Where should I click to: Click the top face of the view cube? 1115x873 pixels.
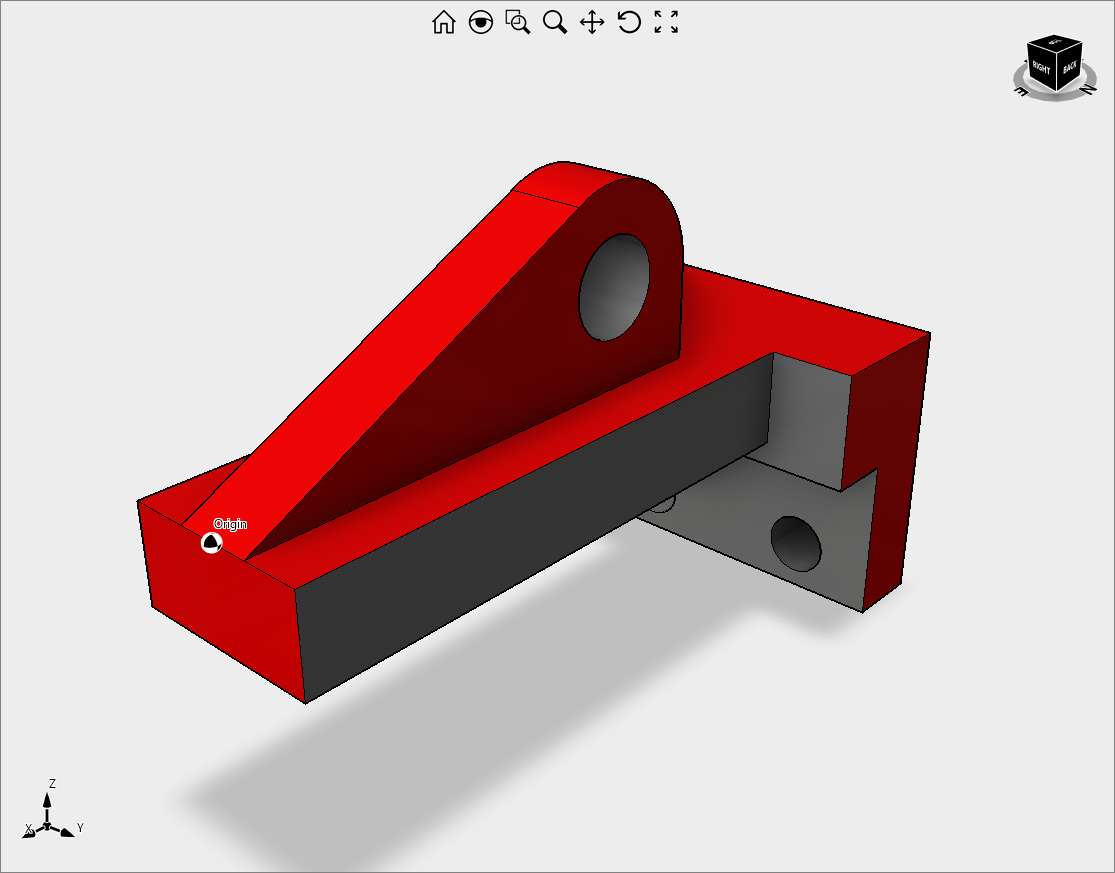(1055, 43)
